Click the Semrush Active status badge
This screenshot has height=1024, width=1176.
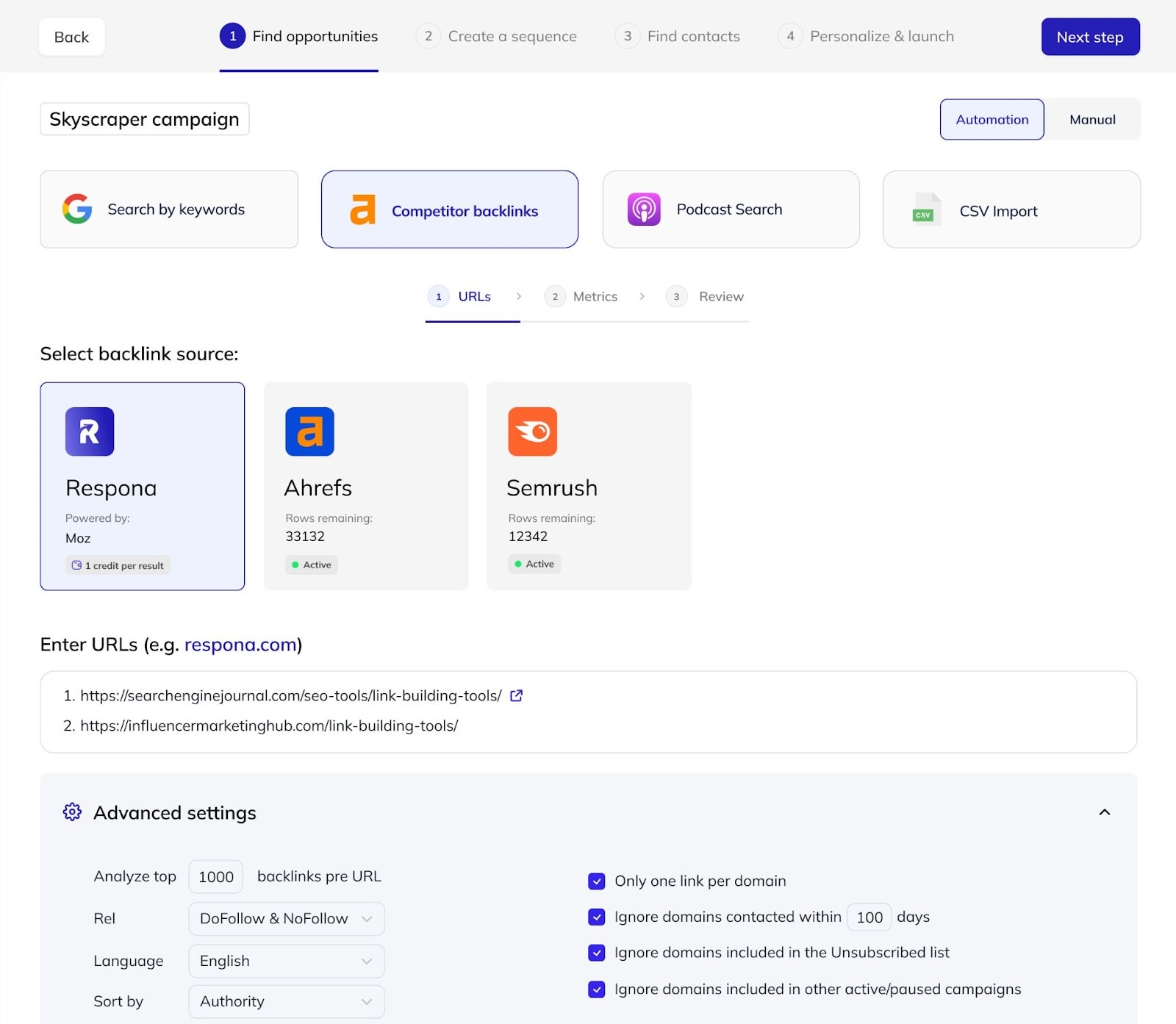[534, 564]
